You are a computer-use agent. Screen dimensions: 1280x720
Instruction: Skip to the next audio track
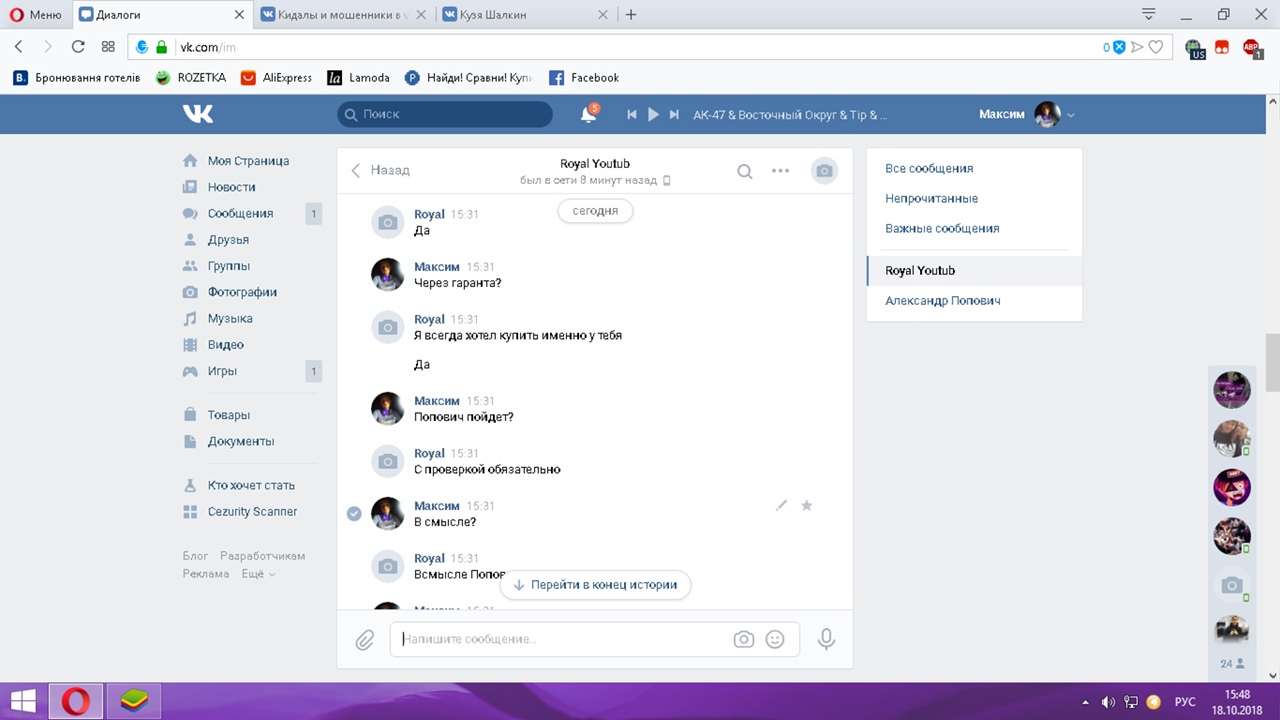click(x=675, y=115)
